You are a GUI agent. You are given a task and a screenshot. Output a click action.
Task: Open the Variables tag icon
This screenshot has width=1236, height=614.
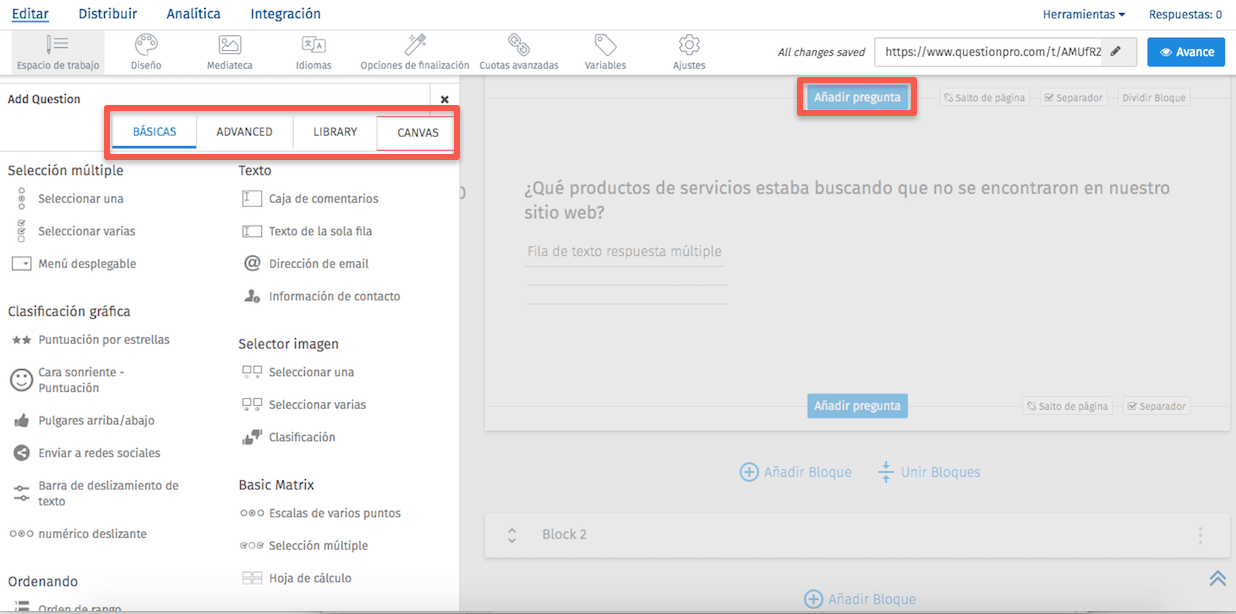(x=605, y=52)
